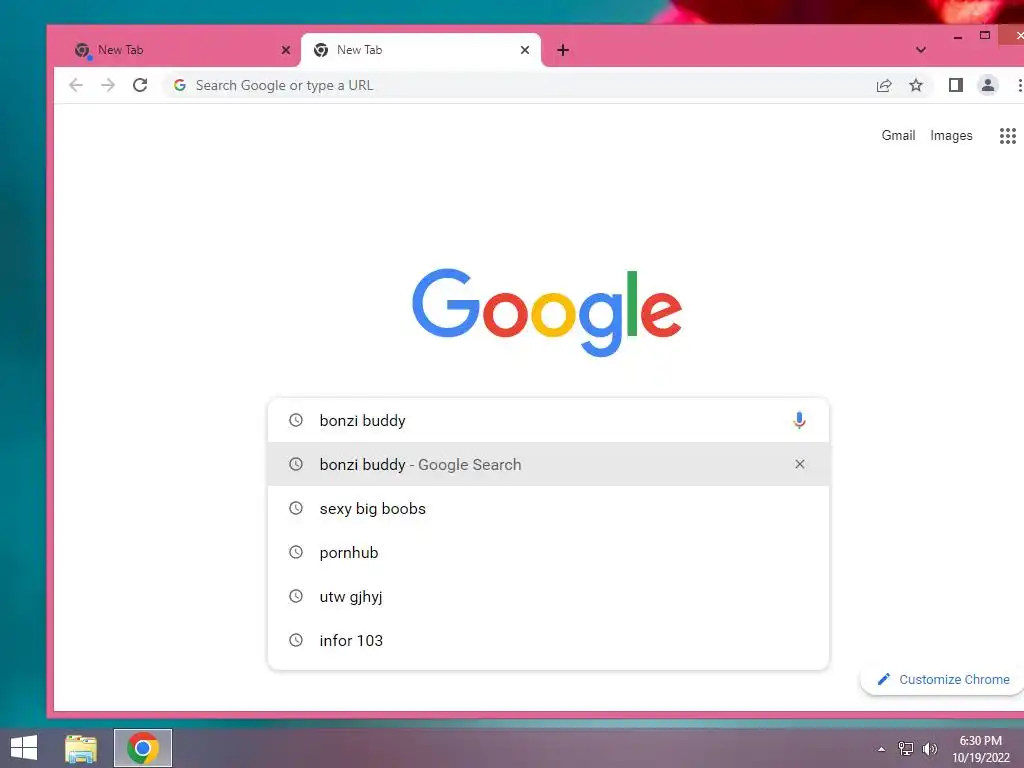Open the volume tray icon
Screen dimensions: 1024x768
(929, 749)
